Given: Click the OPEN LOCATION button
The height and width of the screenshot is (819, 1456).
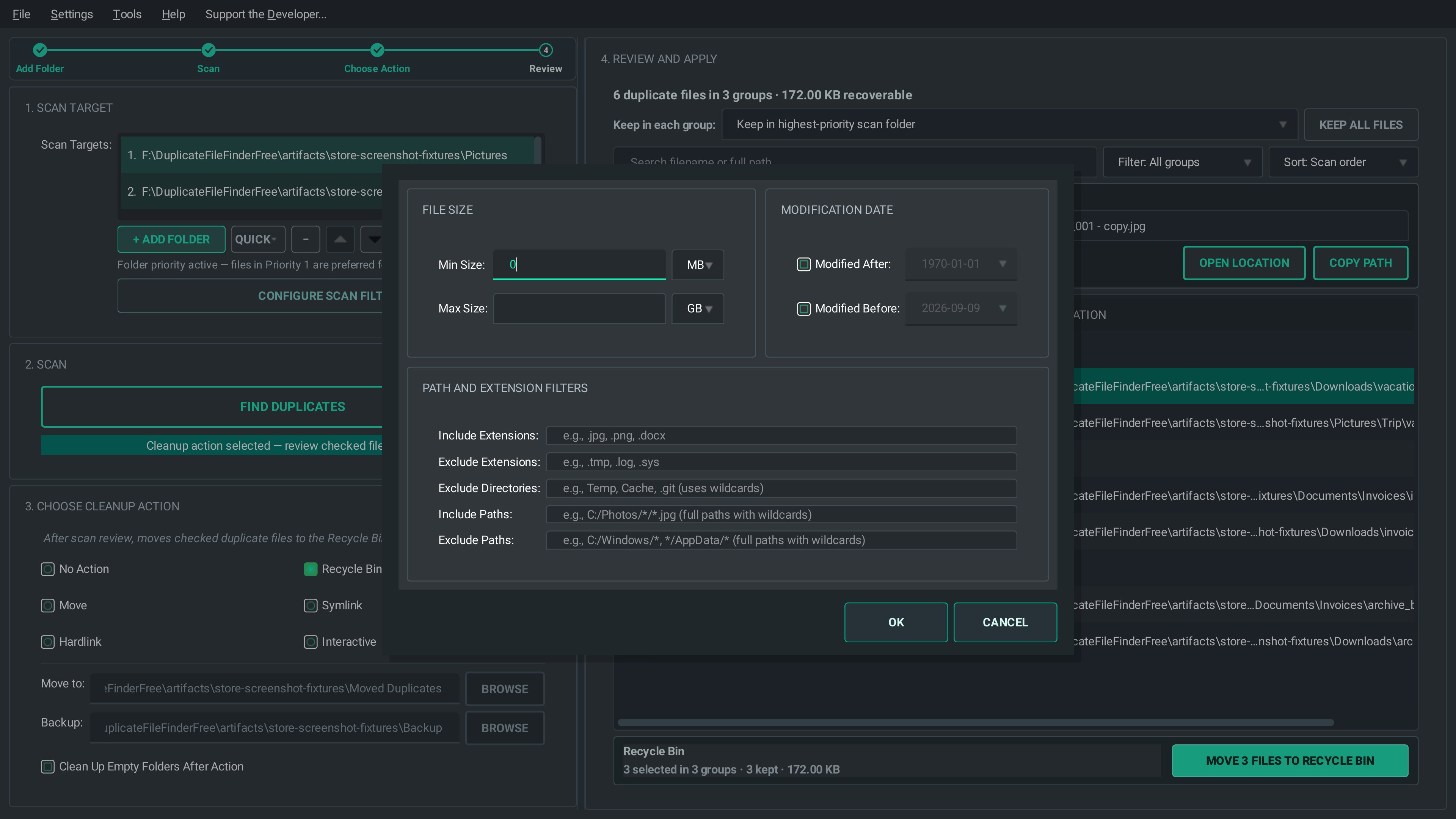Looking at the screenshot, I should (1244, 263).
